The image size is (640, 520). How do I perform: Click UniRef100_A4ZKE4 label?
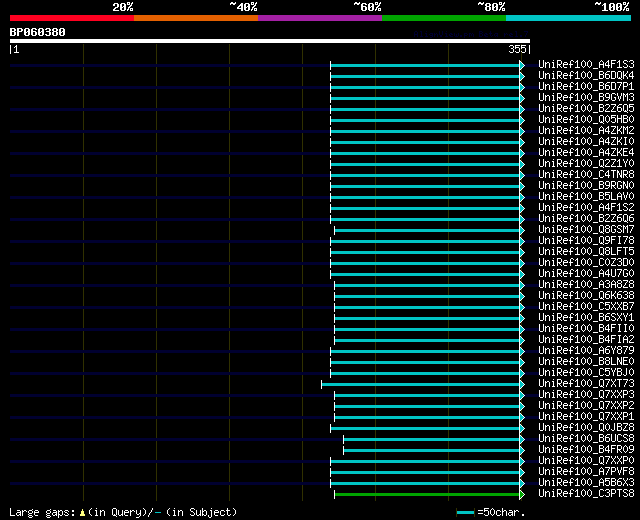586,153
